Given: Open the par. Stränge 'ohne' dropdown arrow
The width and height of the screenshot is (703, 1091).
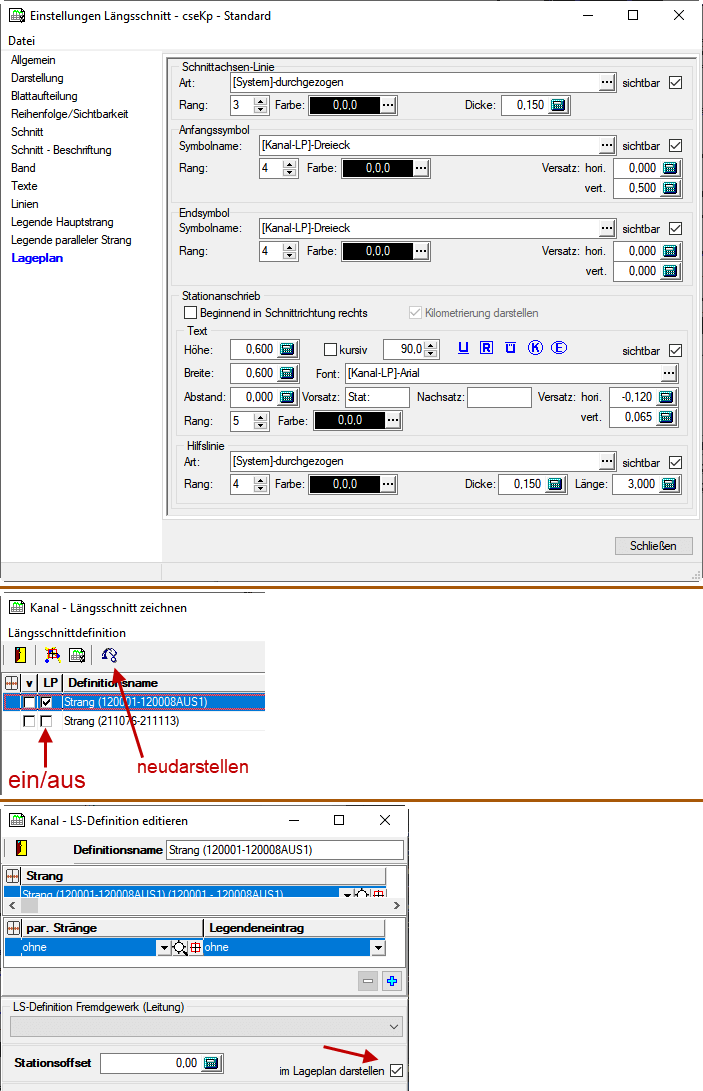Looking at the screenshot, I should 164,947.
